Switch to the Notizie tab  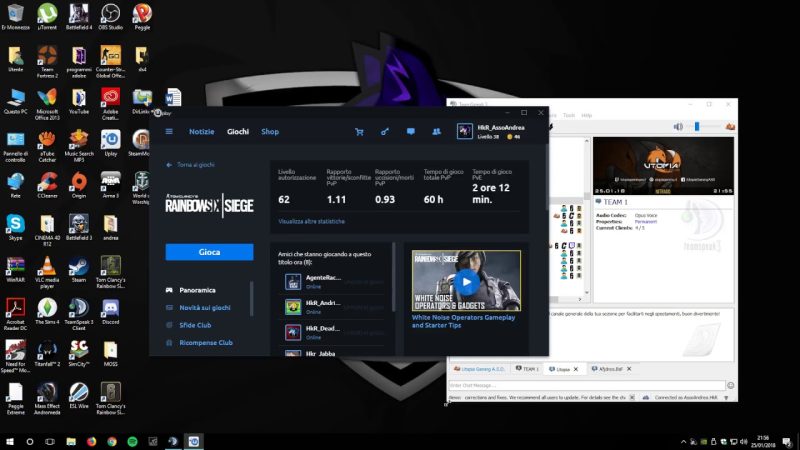pos(202,132)
